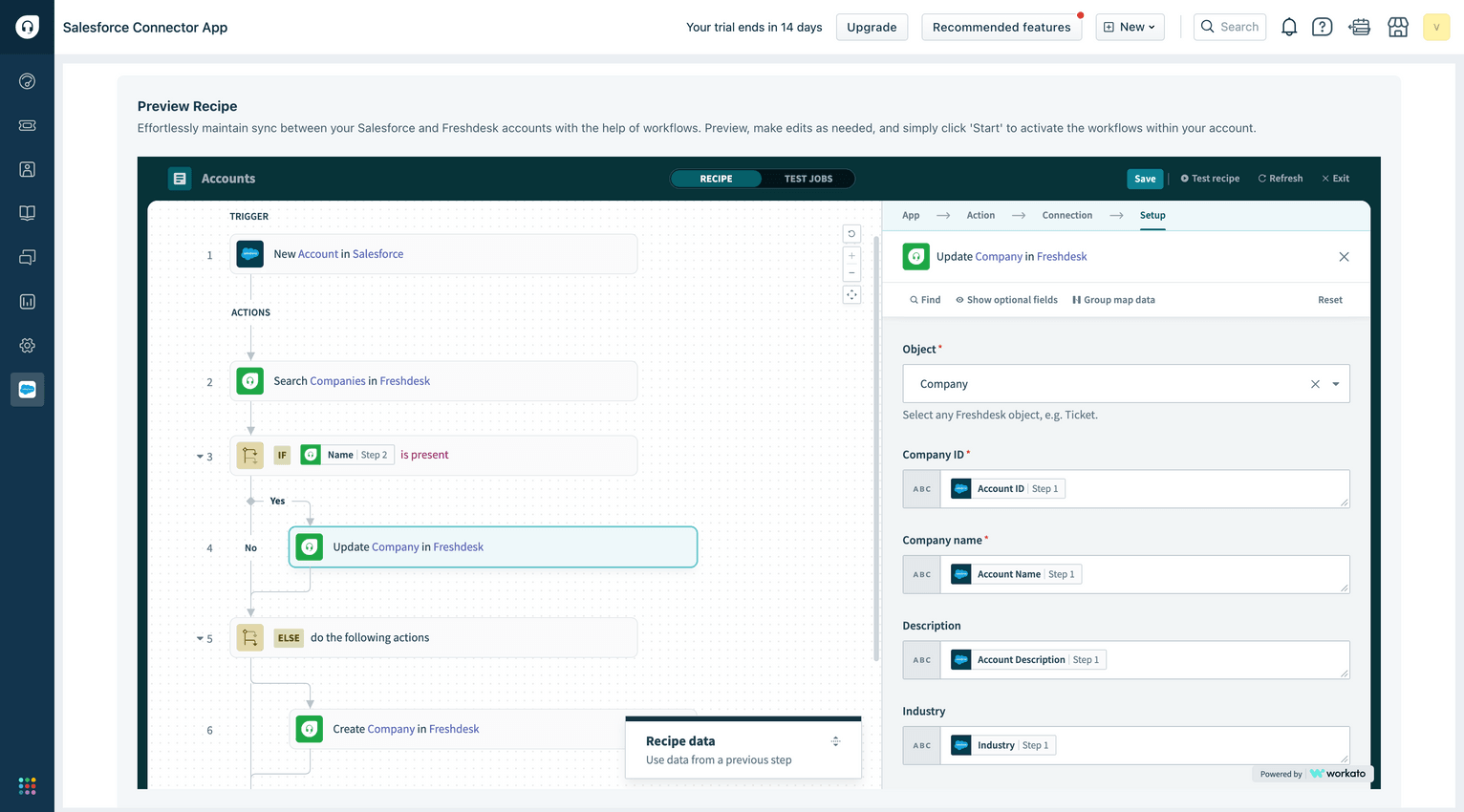Open the help question mark icon
The image size is (1464, 812).
(1322, 27)
